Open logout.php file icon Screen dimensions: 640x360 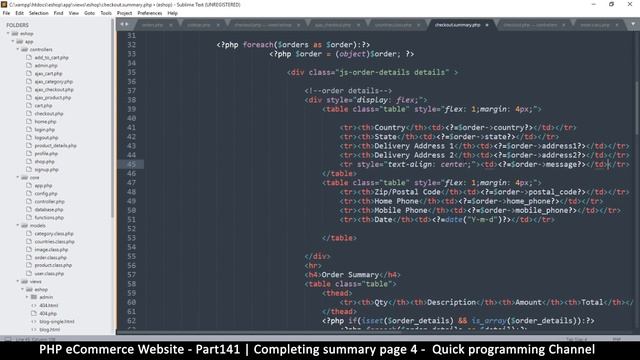(29, 138)
